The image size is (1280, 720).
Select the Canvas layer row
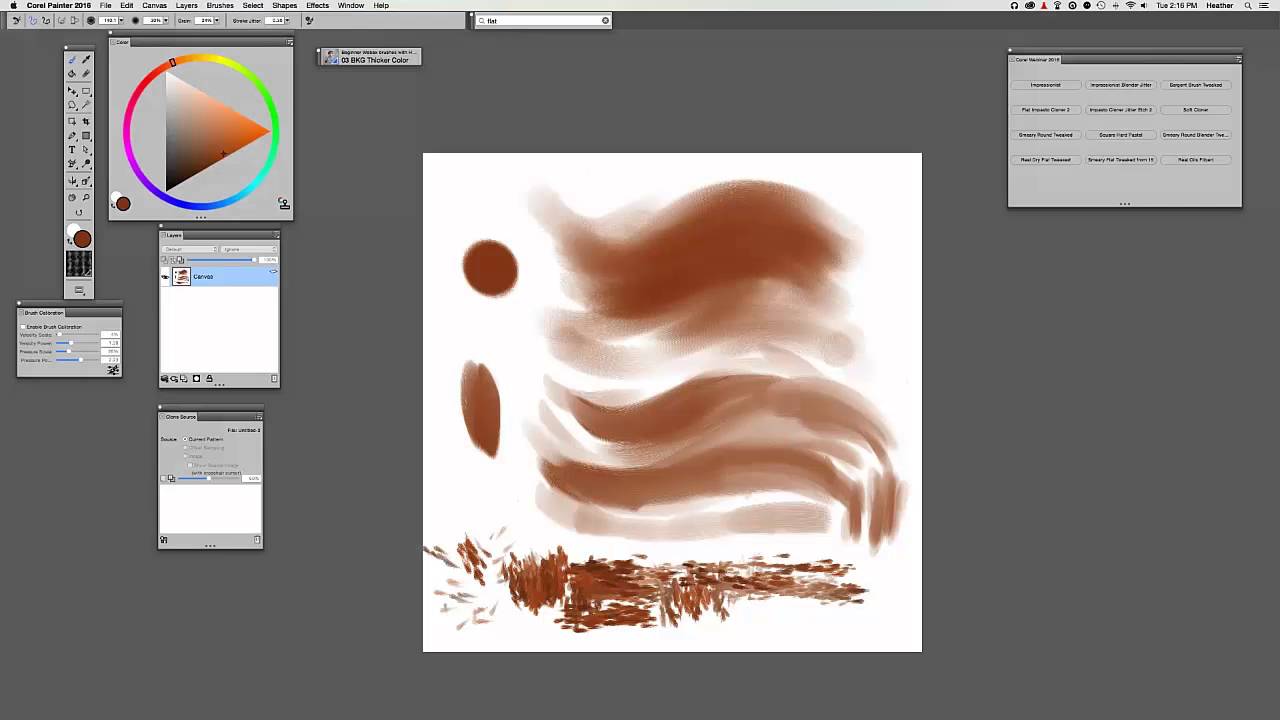(220, 277)
